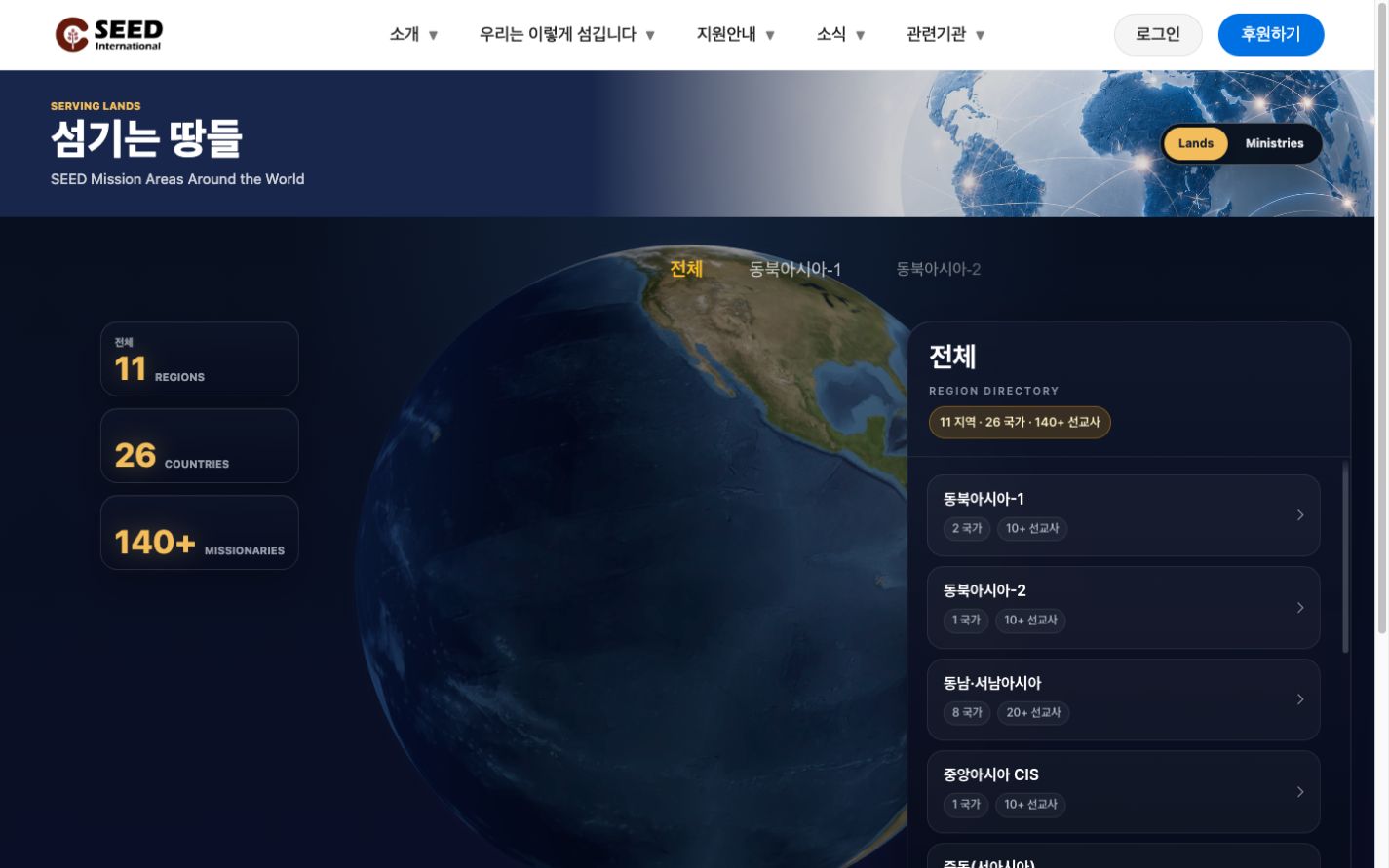Click the 11 Regions stat card

200,359
